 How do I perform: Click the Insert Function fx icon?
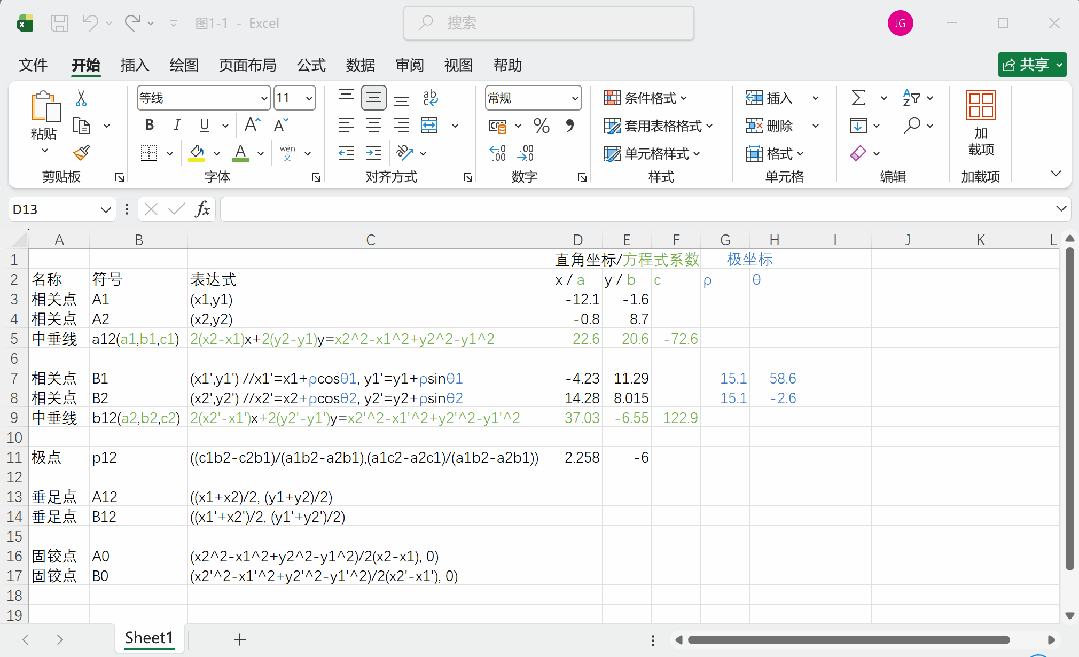coord(202,209)
